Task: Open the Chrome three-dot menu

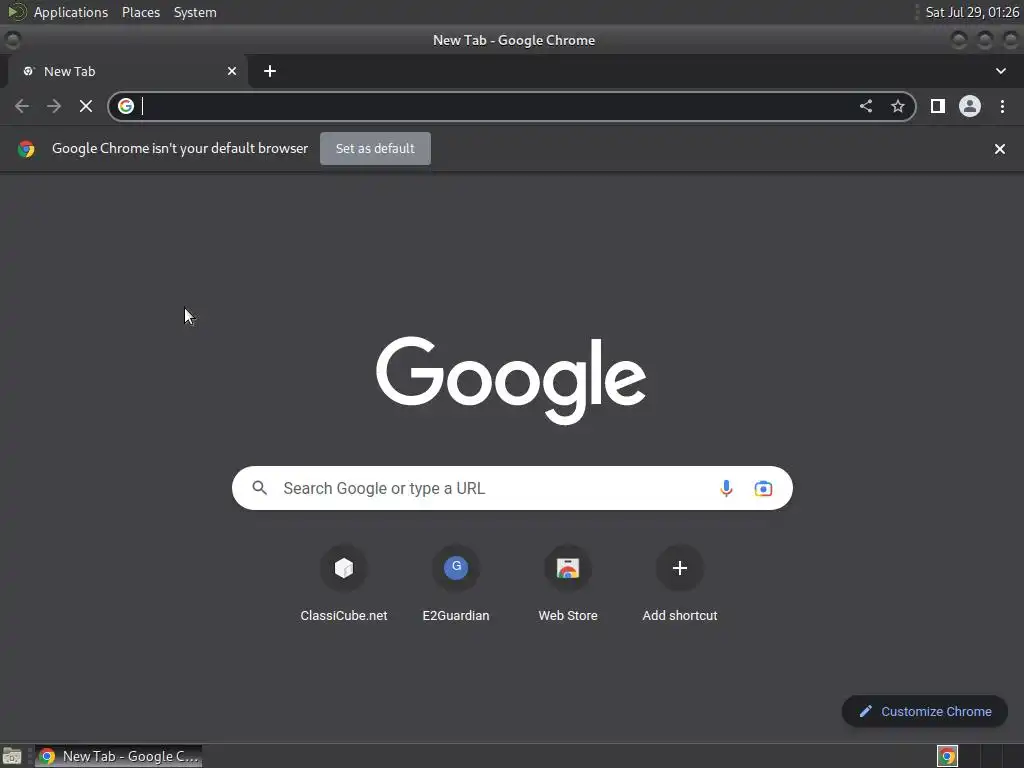Action: (x=1002, y=106)
